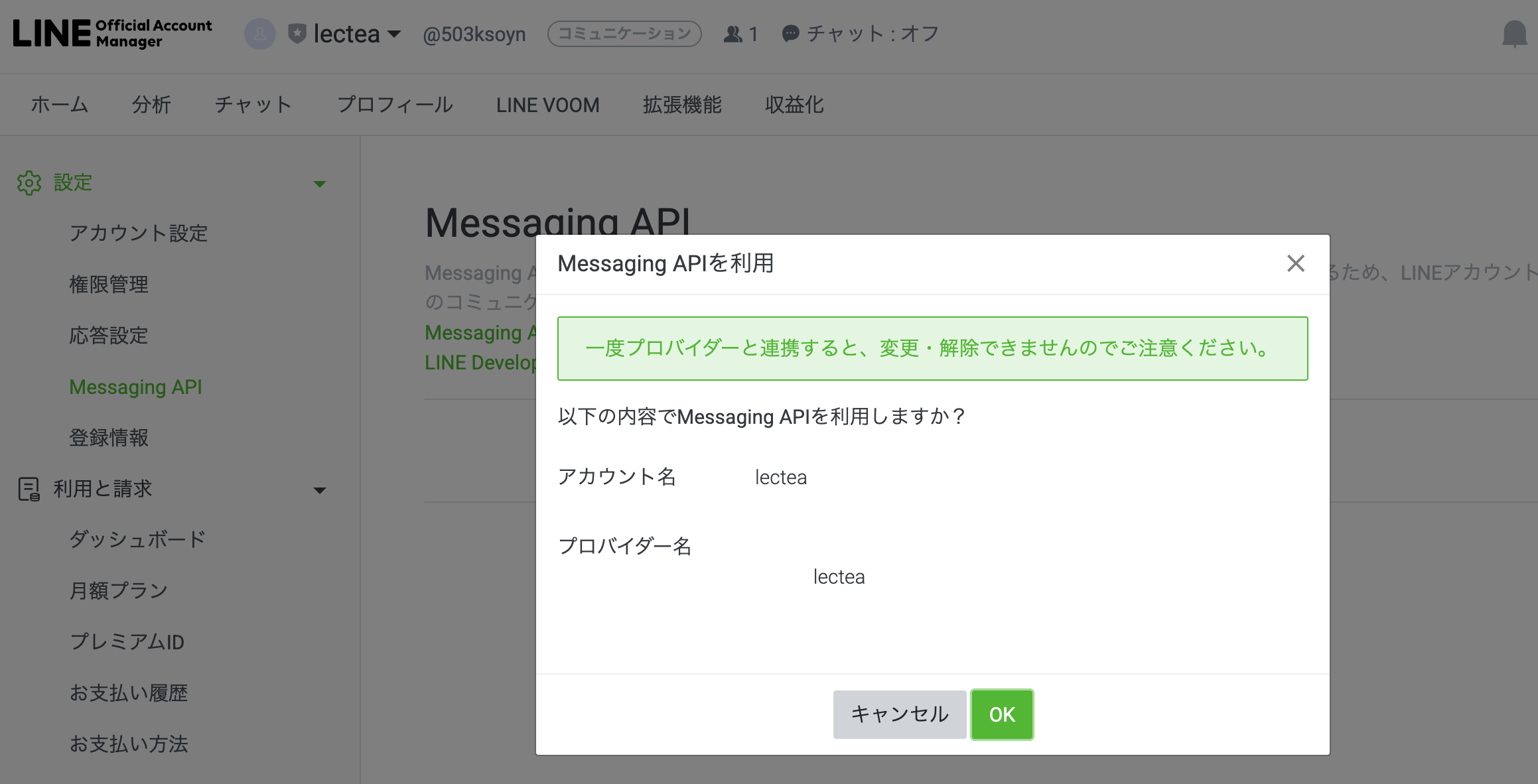The height and width of the screenshot is (784, 1538).
Task: Switch to the 分析 tab
Action: click(151, 104)
